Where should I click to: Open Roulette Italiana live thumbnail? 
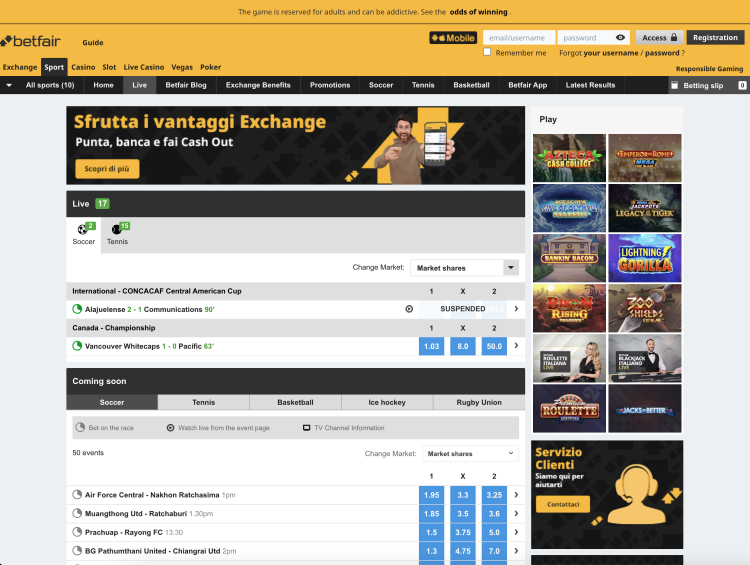coord(569,358)
